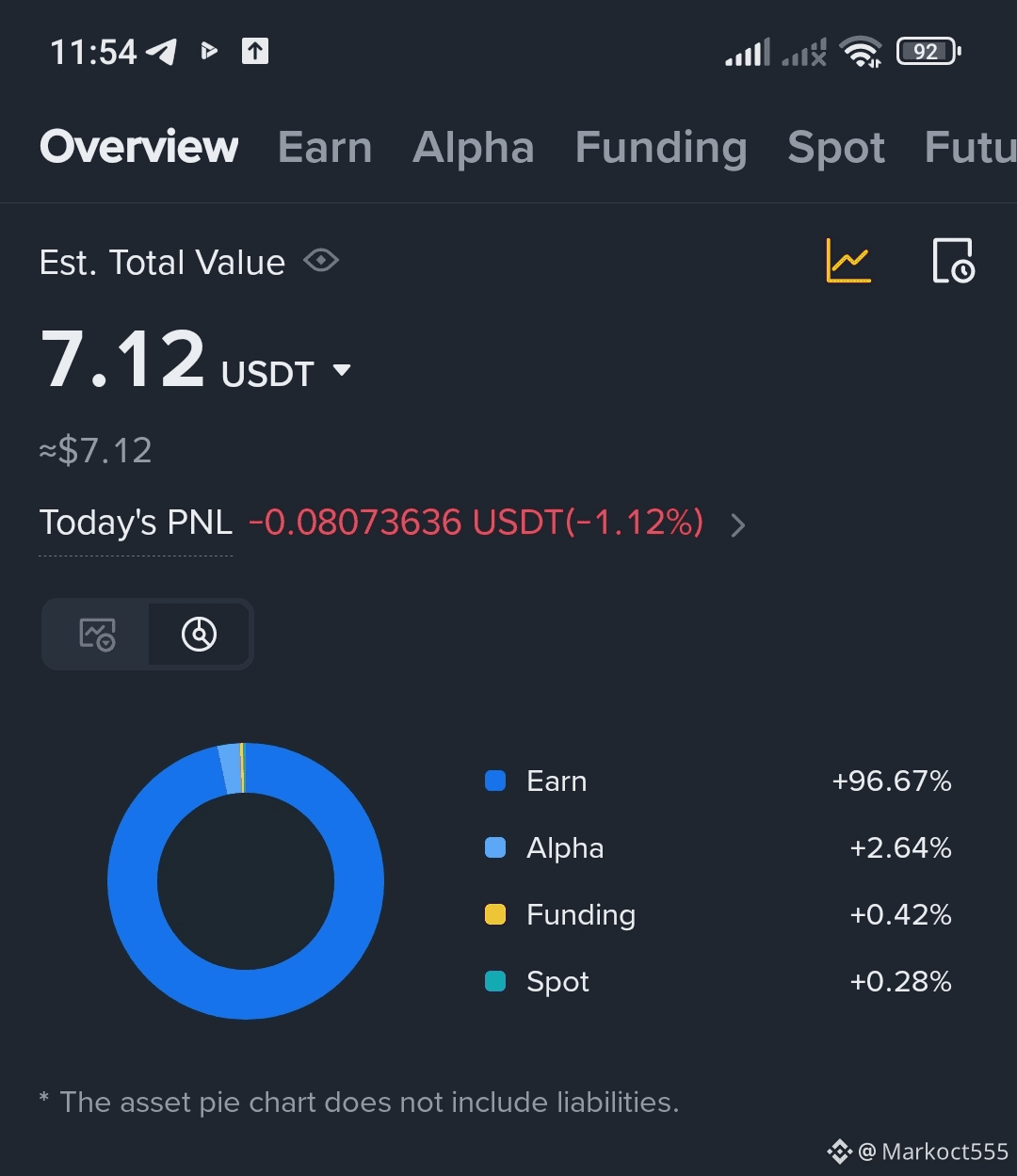This screenshot has width=1017, height=1176.
Task: Switch to the asset list chart view
Action: (x=97, y=635)
